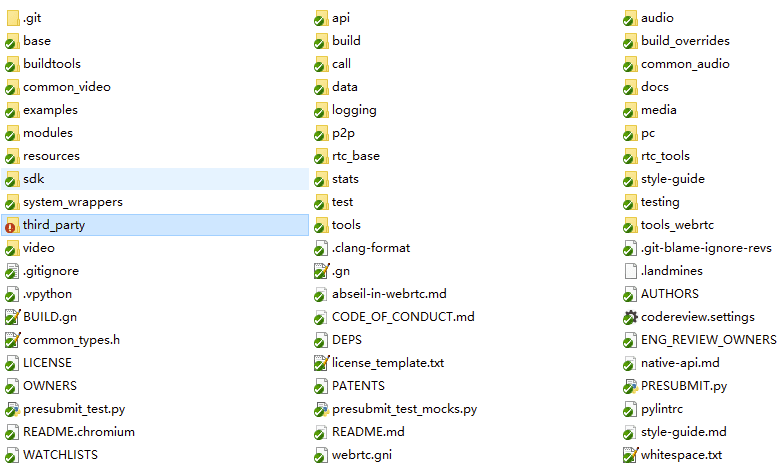Select the WATCHLISTS file
784x468 pixels.
(60, 455)
